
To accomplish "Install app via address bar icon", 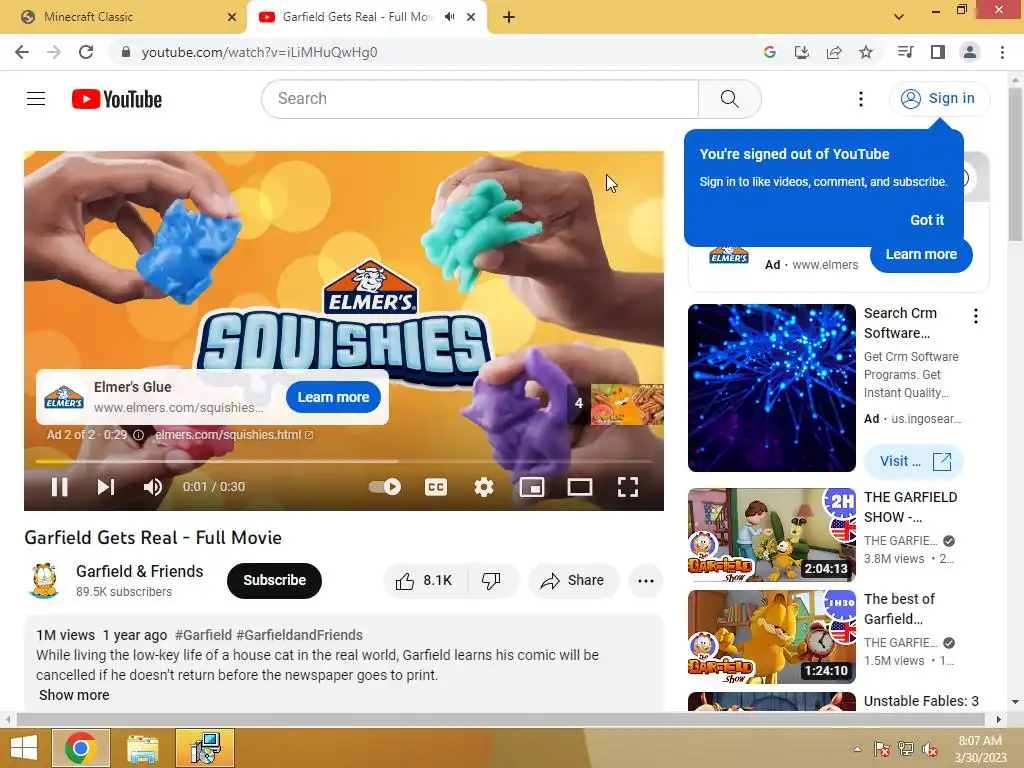I will [802, 52].
